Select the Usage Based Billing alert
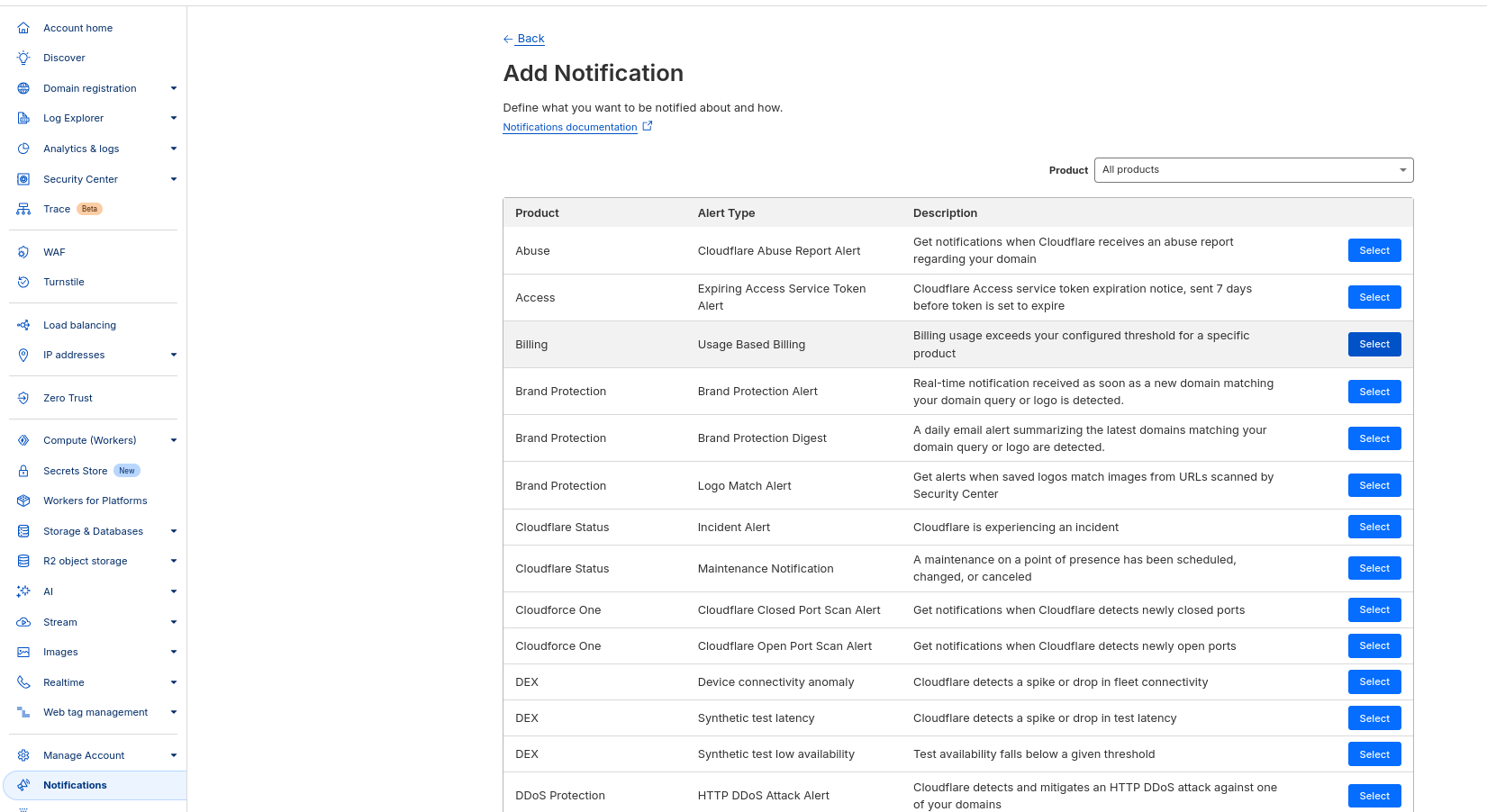 pyautogui.click(x=1374, y=344)
